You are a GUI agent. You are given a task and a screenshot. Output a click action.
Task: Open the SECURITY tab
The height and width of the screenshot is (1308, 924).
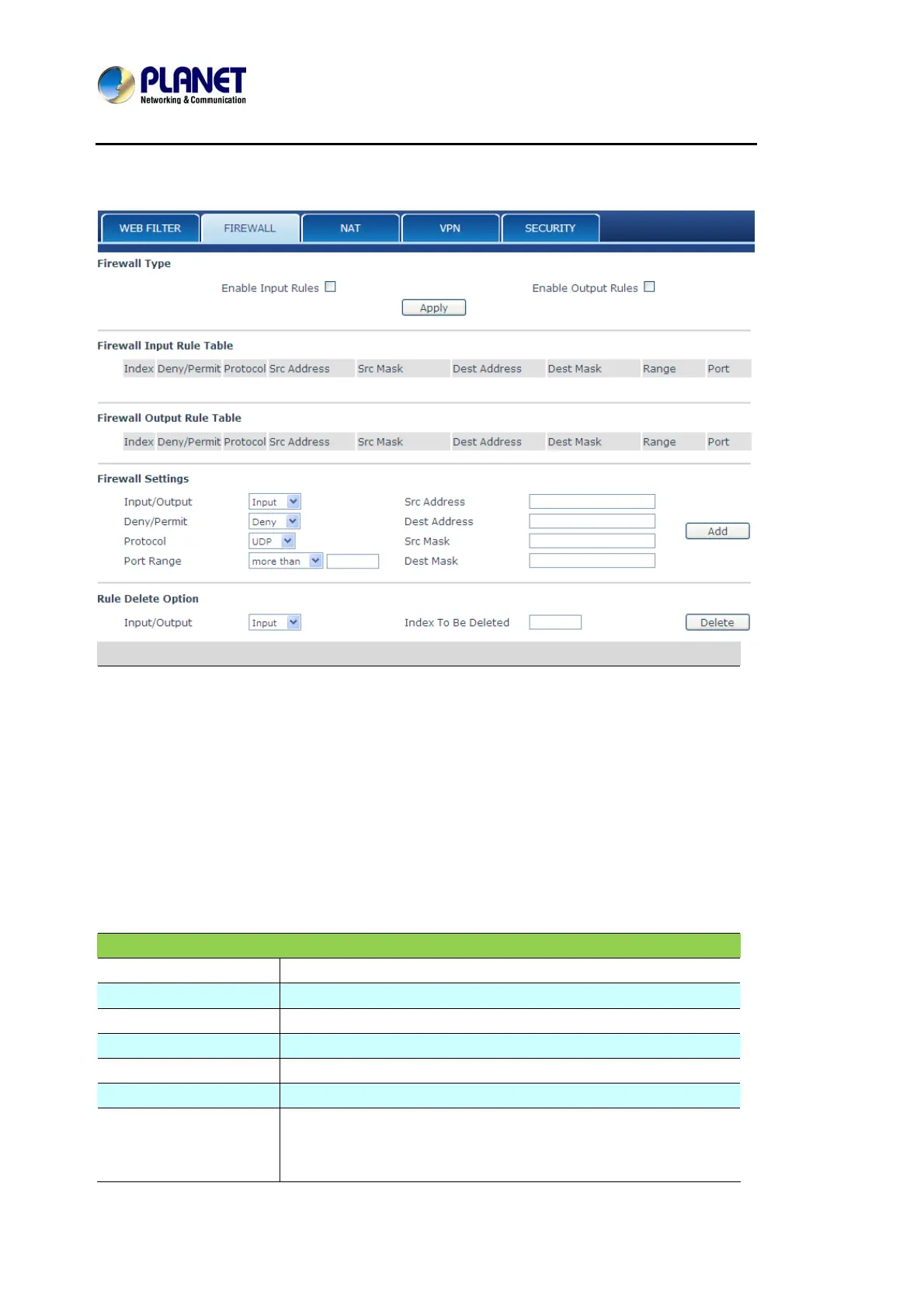[x=551, y=228]
